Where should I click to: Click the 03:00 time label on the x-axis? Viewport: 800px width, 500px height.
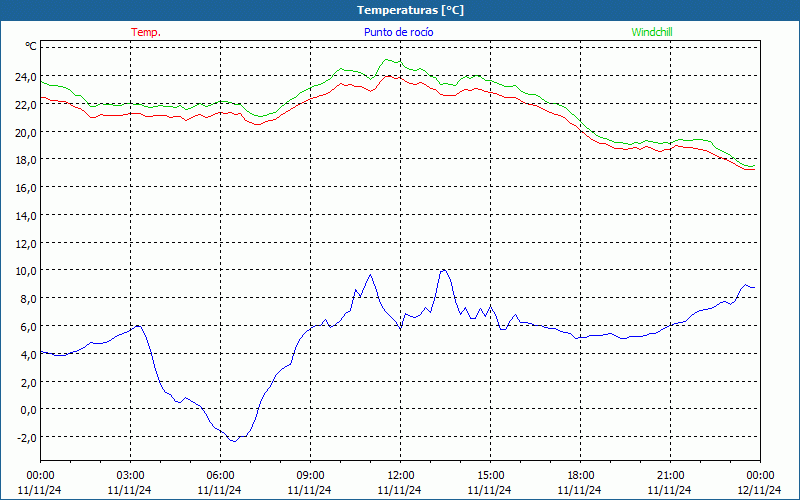[x=130, y=476]
